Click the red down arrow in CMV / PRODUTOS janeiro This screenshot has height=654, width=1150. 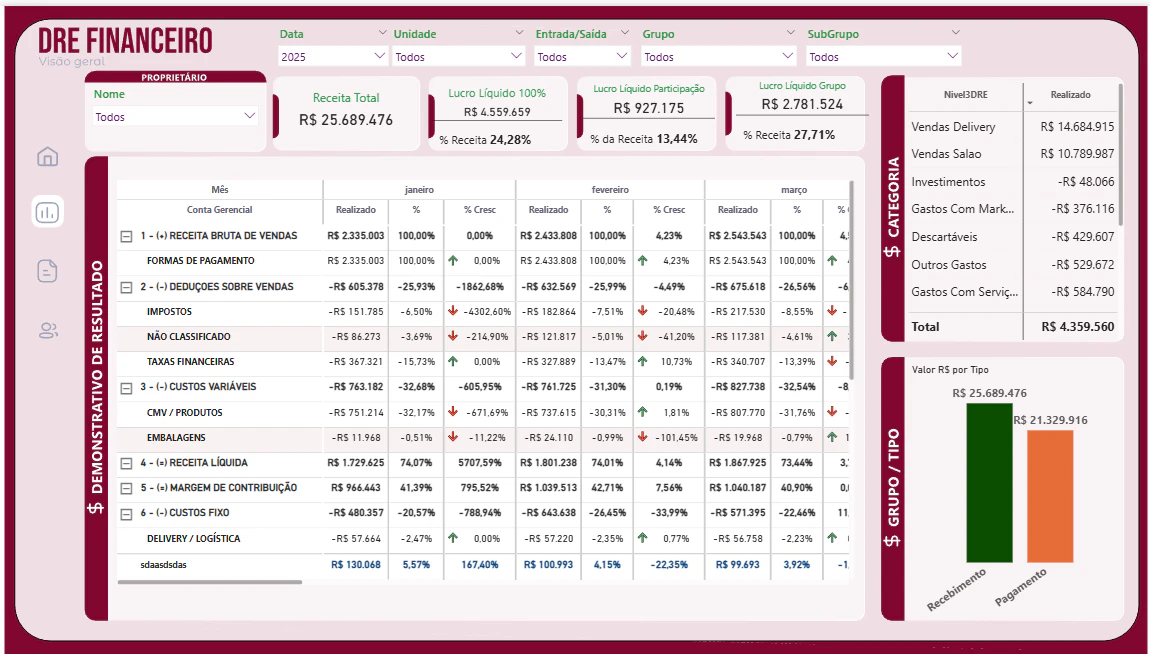pos(453,412)
